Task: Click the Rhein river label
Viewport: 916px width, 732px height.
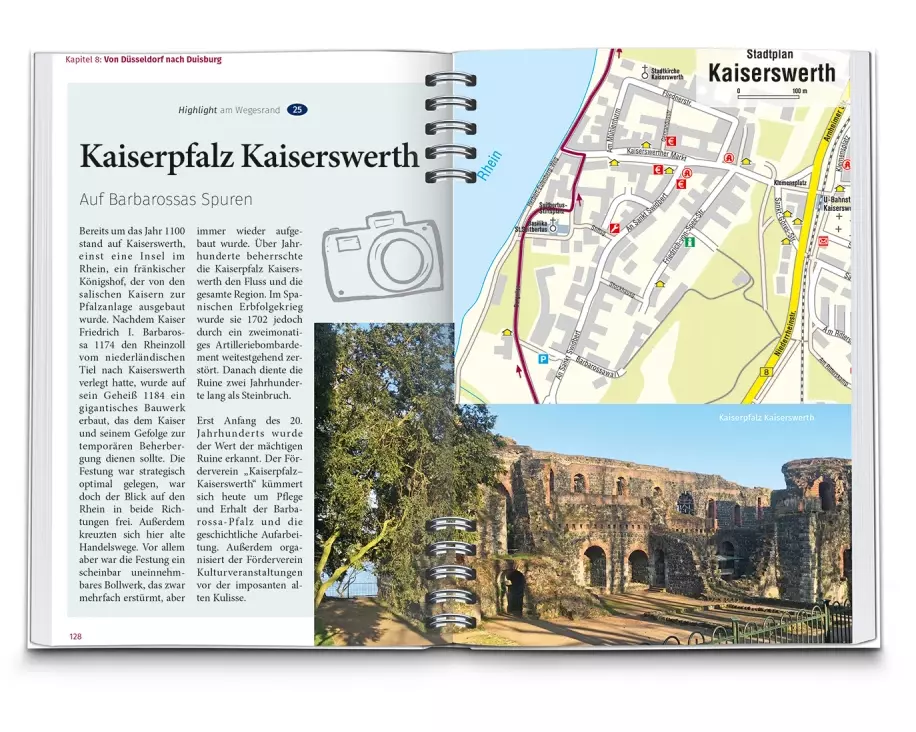Action: [x=489, y=164]
